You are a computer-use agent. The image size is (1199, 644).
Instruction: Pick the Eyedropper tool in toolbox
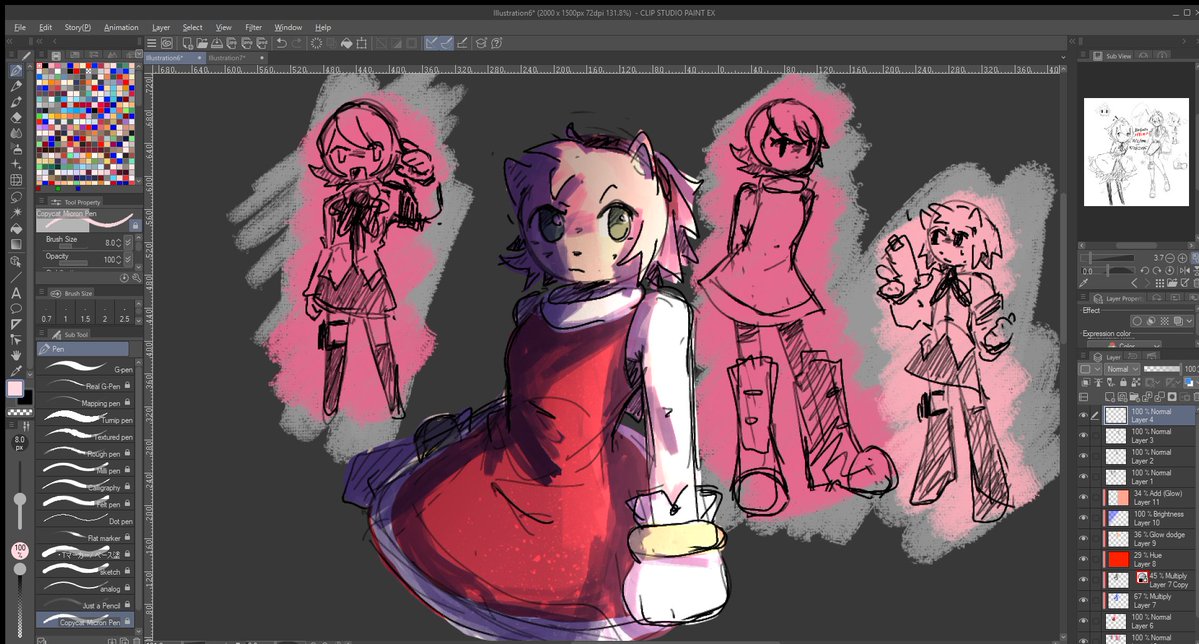click(x=16, y=371)
